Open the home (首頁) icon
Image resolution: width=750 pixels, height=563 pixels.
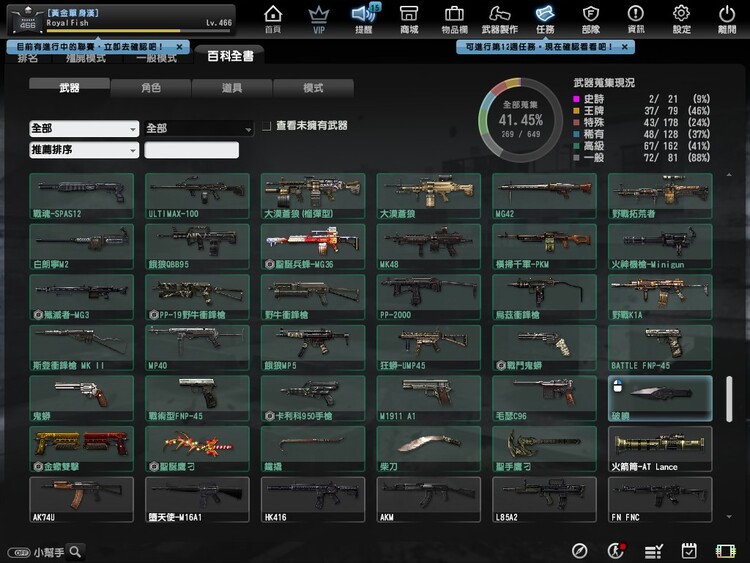coord(273,19)
